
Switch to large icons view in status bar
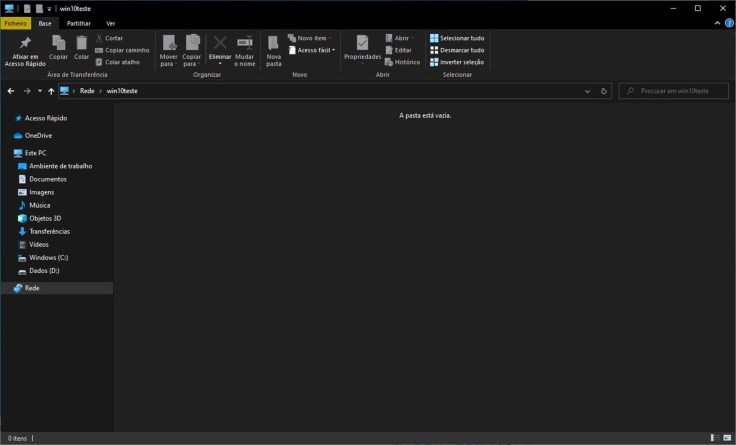726,438
